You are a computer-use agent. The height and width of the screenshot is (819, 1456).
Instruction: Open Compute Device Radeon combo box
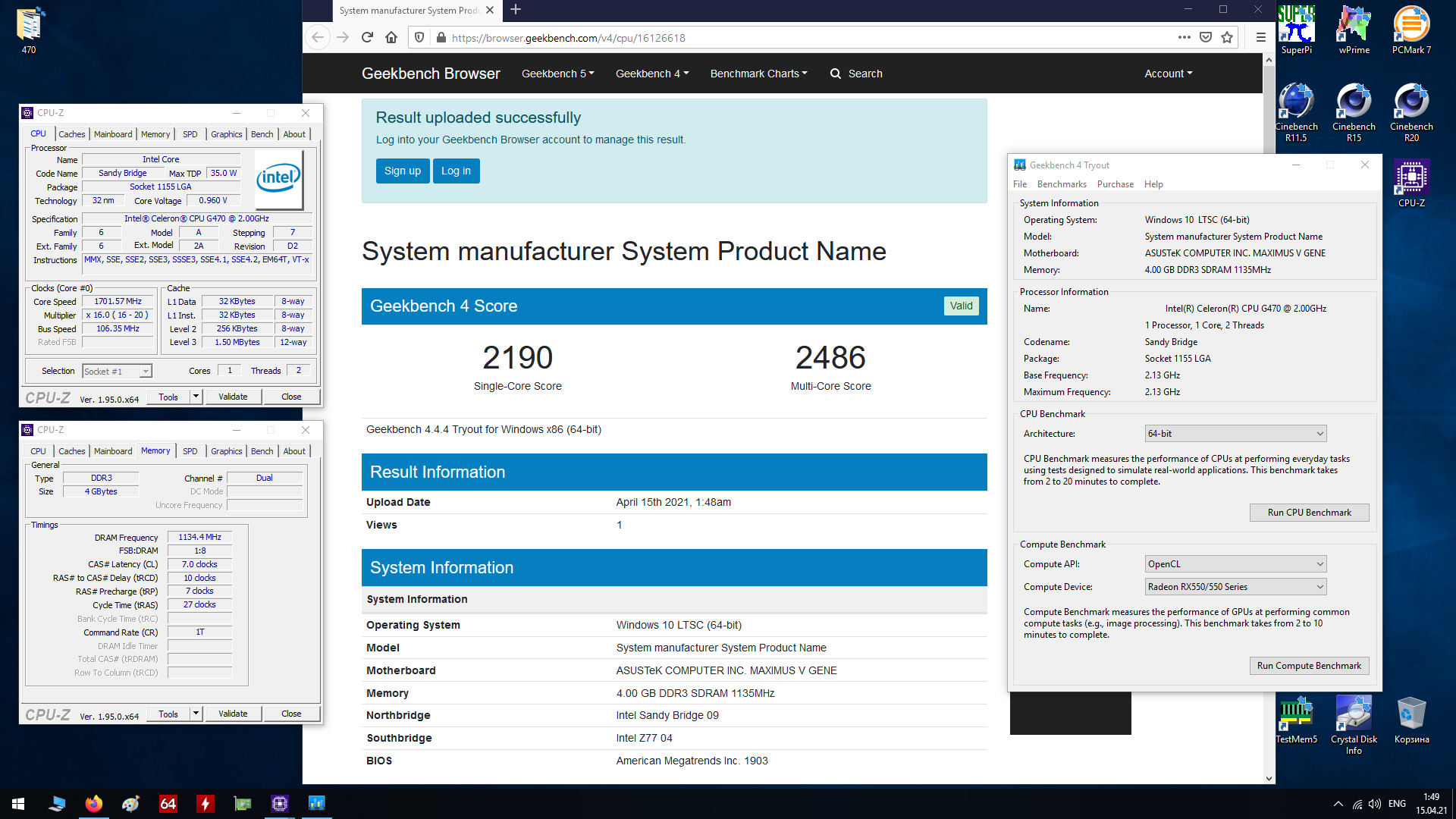[x=1235, y=587]
